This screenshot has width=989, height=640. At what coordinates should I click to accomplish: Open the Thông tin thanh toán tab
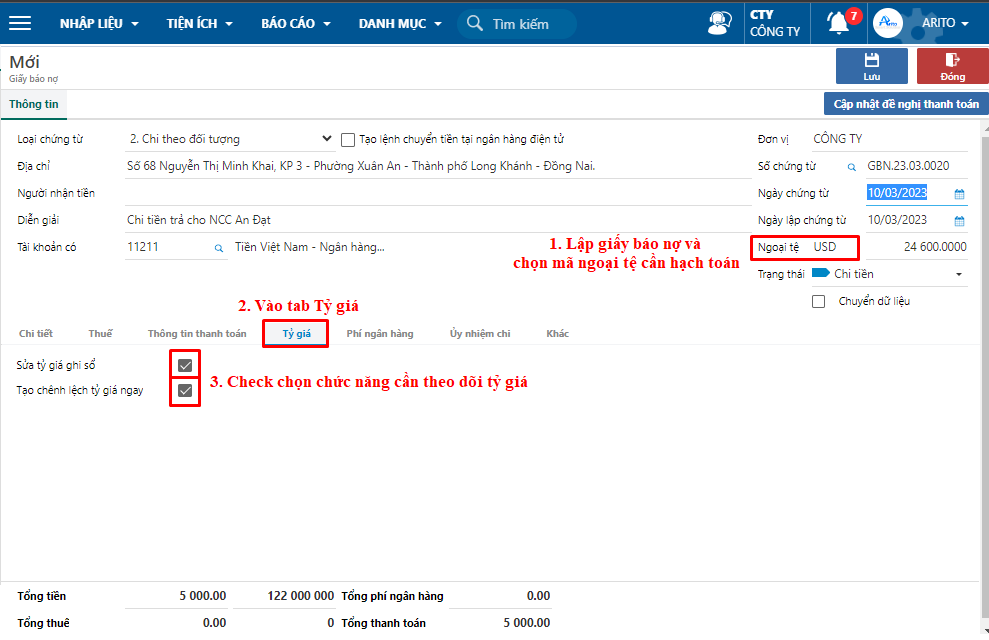(197, 333)
